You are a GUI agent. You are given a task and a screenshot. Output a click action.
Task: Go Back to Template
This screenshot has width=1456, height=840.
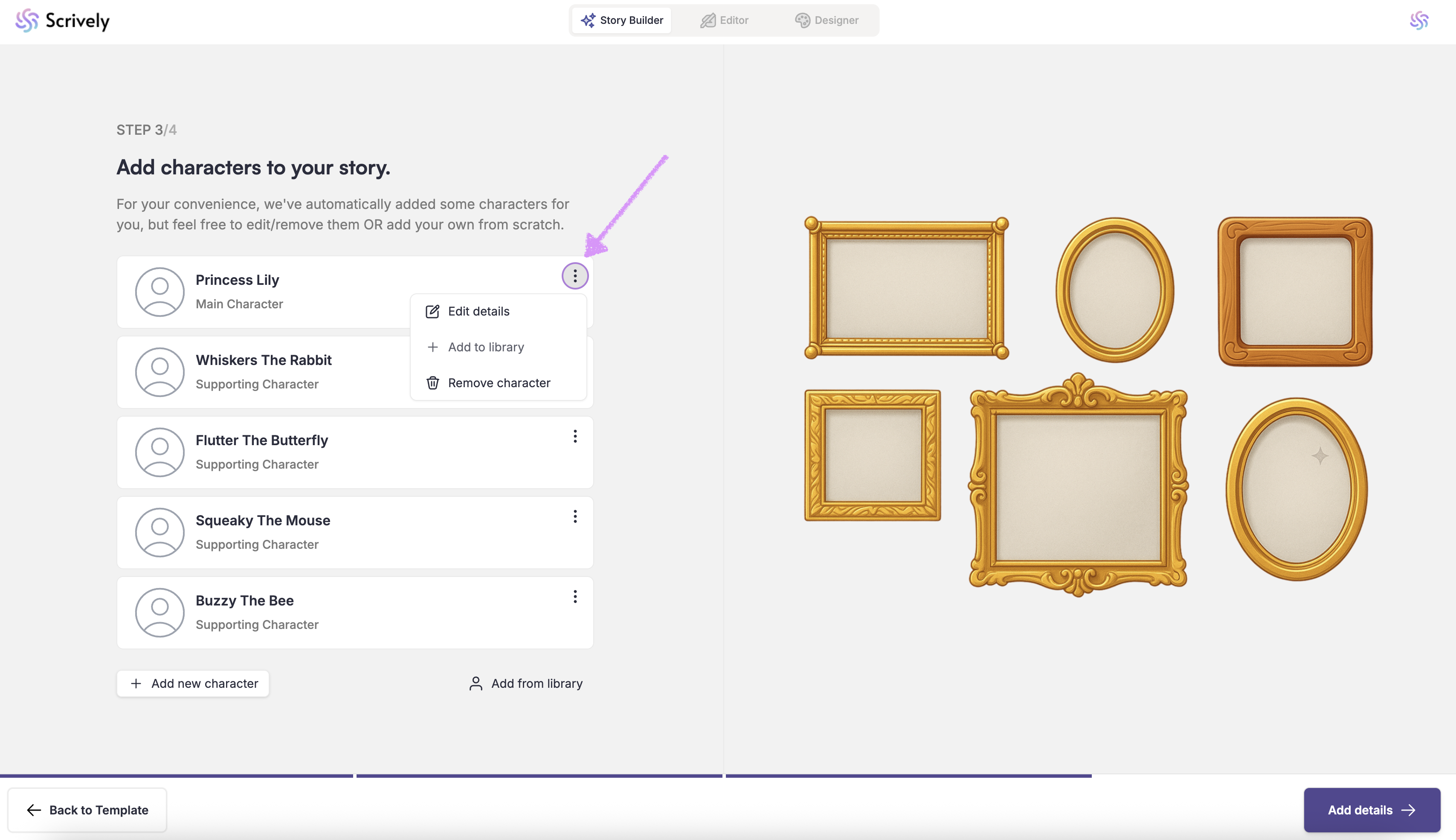point(87,810)
